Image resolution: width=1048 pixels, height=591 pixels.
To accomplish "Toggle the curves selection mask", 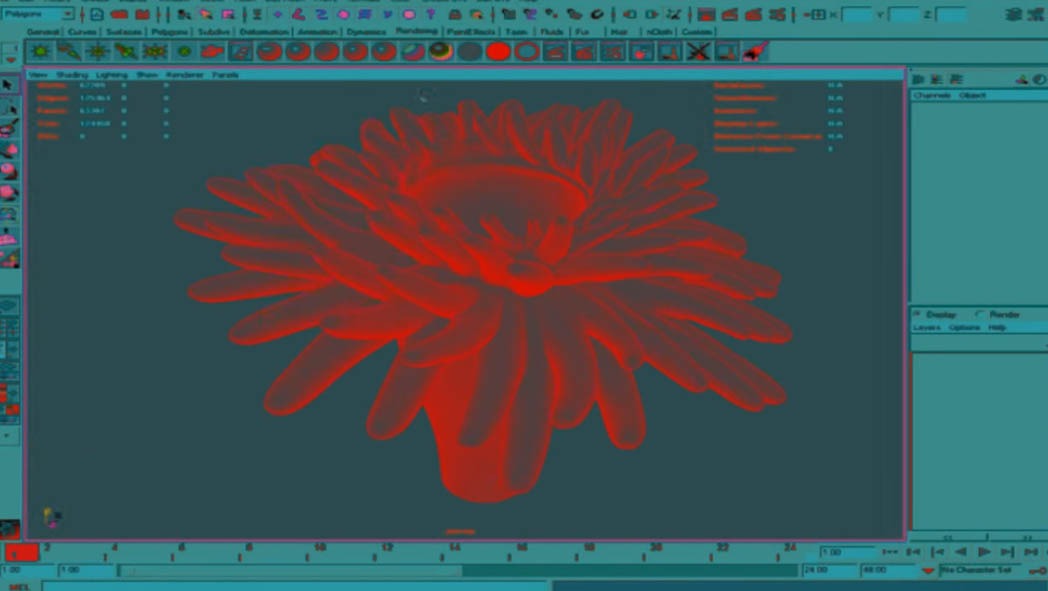I will (x=321, y=14).
